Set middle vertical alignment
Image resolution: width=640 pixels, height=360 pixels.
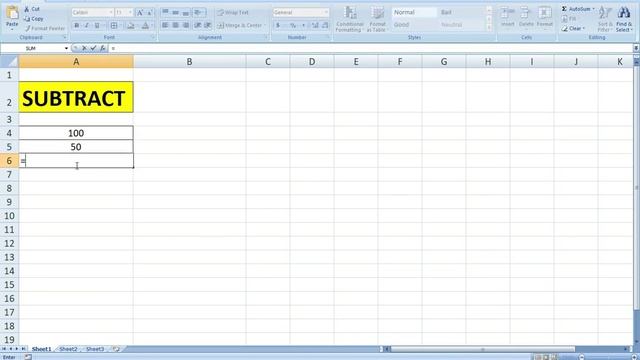tap(176, 13)
